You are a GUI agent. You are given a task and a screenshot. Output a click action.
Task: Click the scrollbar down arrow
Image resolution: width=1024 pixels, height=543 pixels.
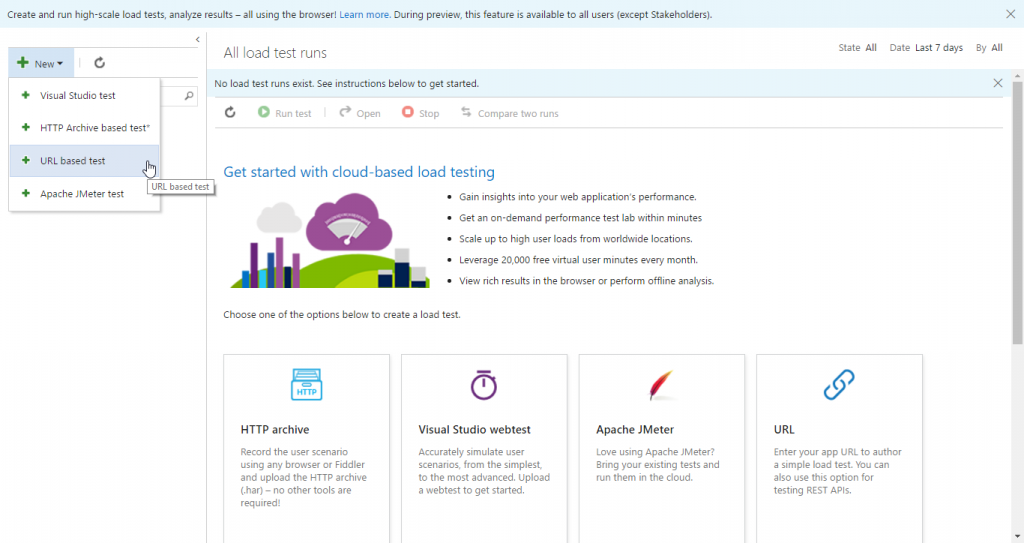(1017, 537)
